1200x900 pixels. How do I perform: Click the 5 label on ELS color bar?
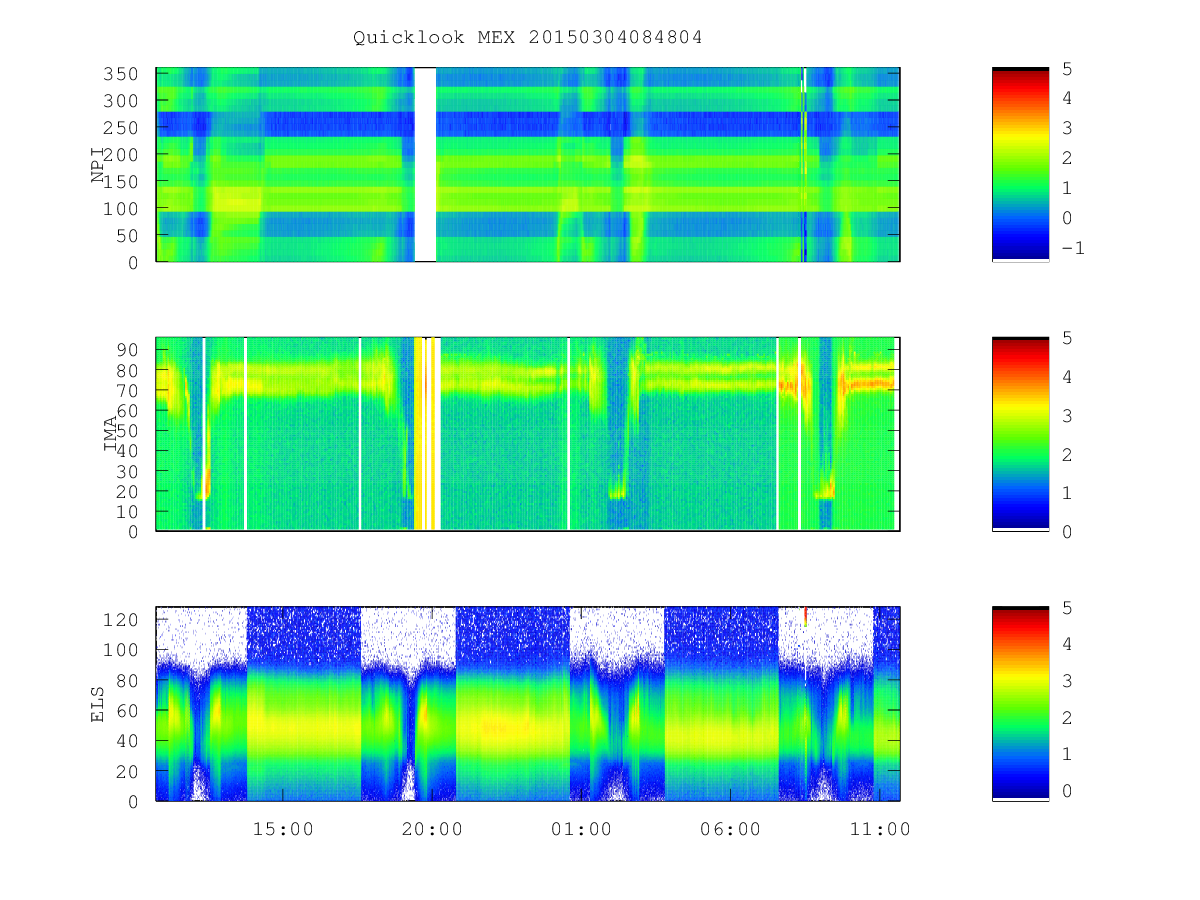click(1067, 607)
